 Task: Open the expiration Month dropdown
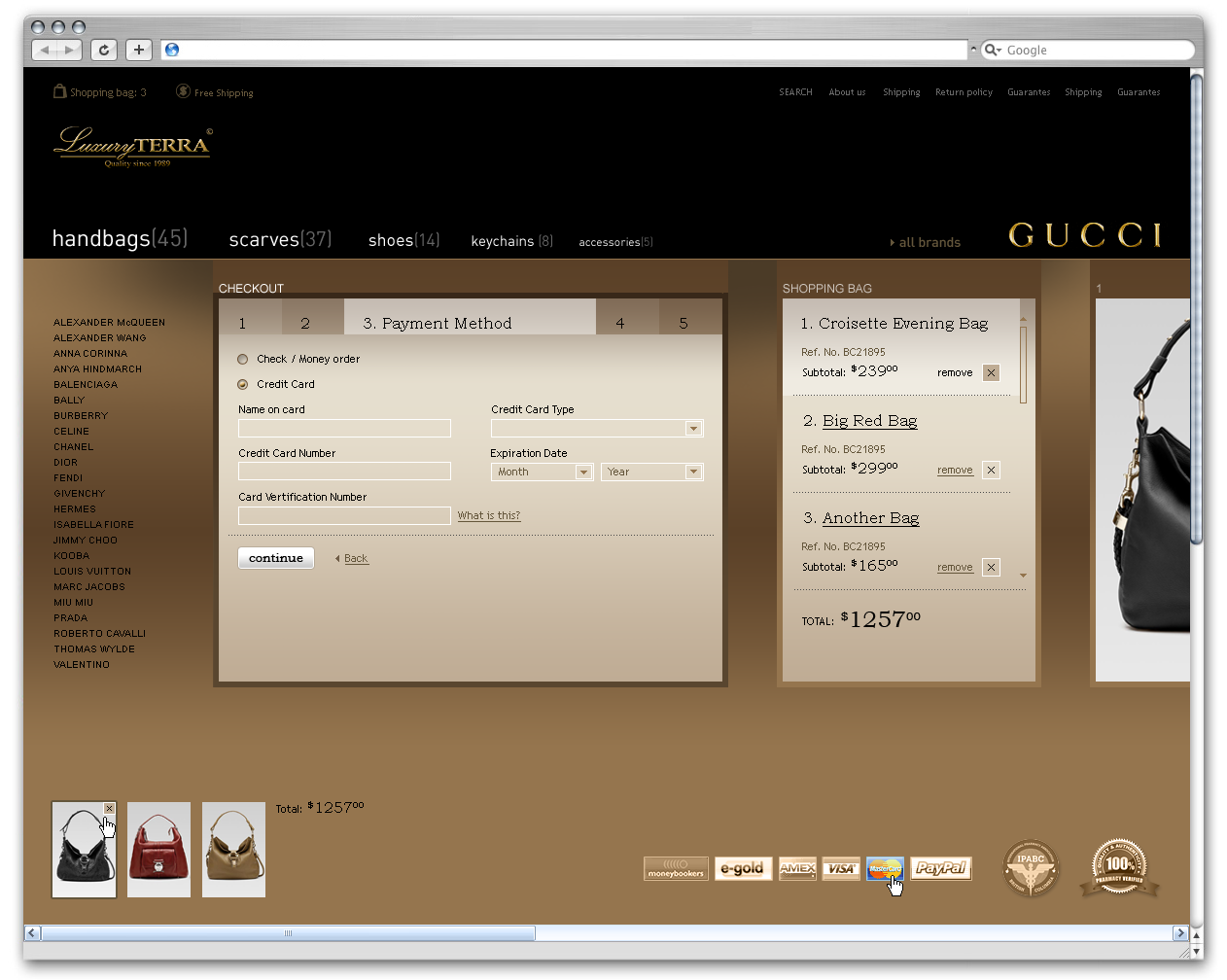coord(542,472)
